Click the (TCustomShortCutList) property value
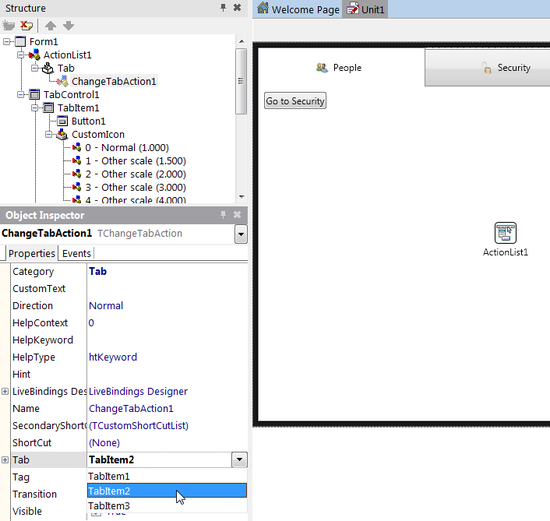This screenshot has width=550, height=521. click(139, 426)
